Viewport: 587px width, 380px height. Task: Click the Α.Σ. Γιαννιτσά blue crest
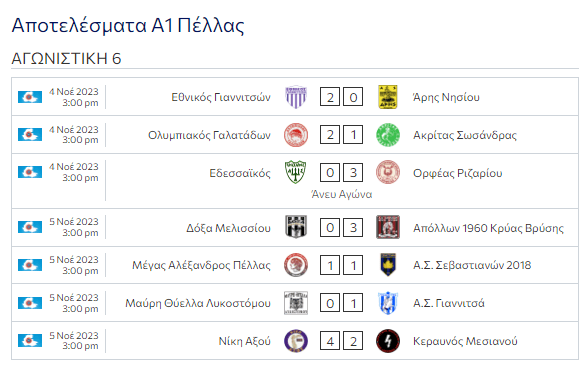[x=388, y=303]
